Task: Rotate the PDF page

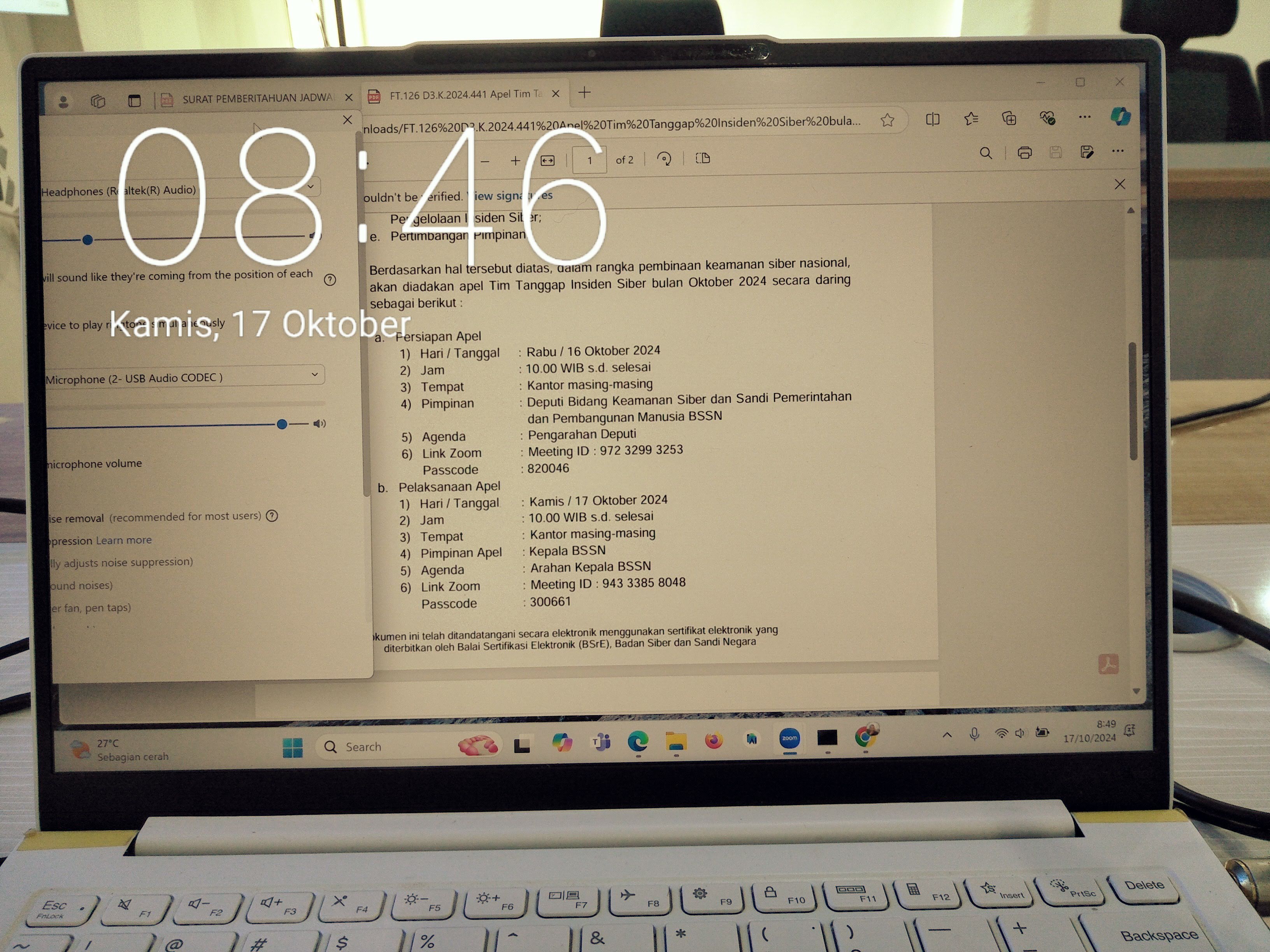Action: point(664,159)
